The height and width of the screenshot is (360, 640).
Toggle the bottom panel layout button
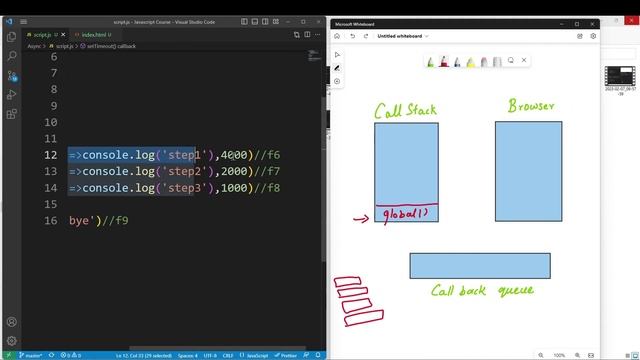(x=255, y=22)
